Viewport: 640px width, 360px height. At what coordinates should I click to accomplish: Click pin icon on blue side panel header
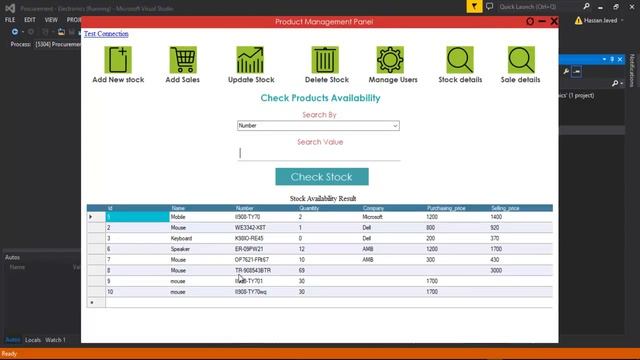tap(612, 60)
